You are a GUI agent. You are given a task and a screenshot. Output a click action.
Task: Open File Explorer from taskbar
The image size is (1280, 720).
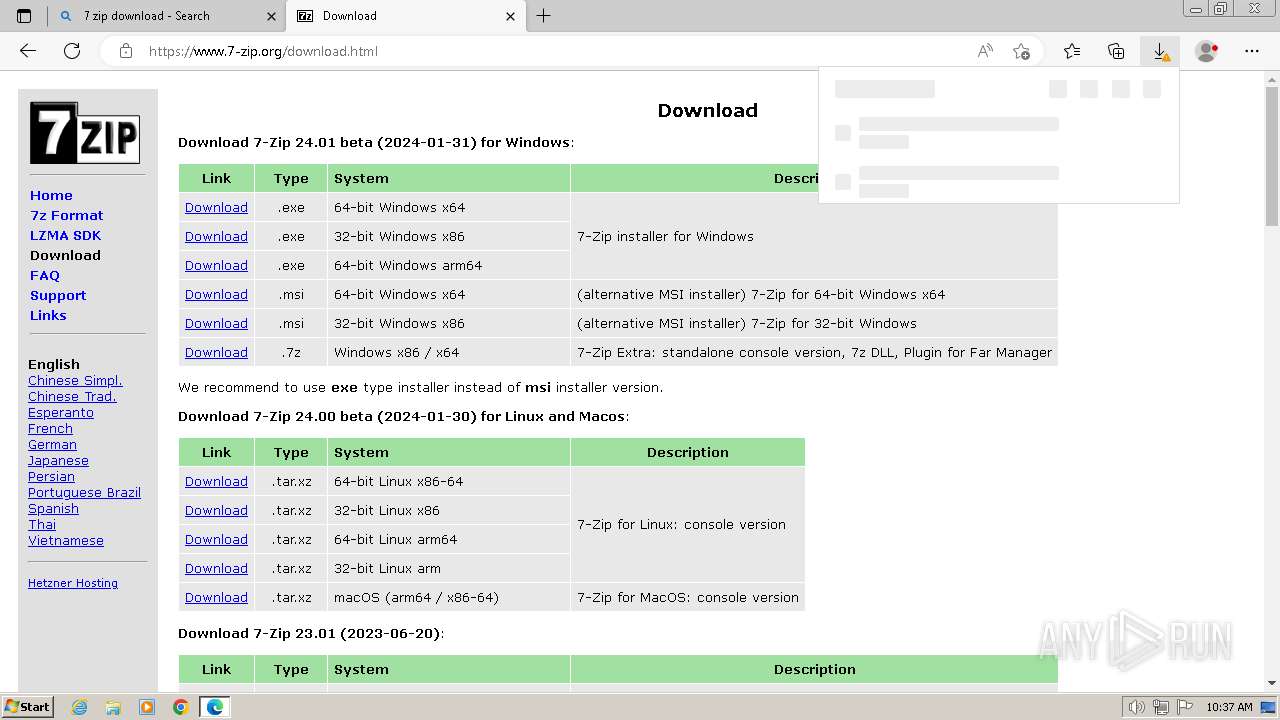(x=113, y=707)
